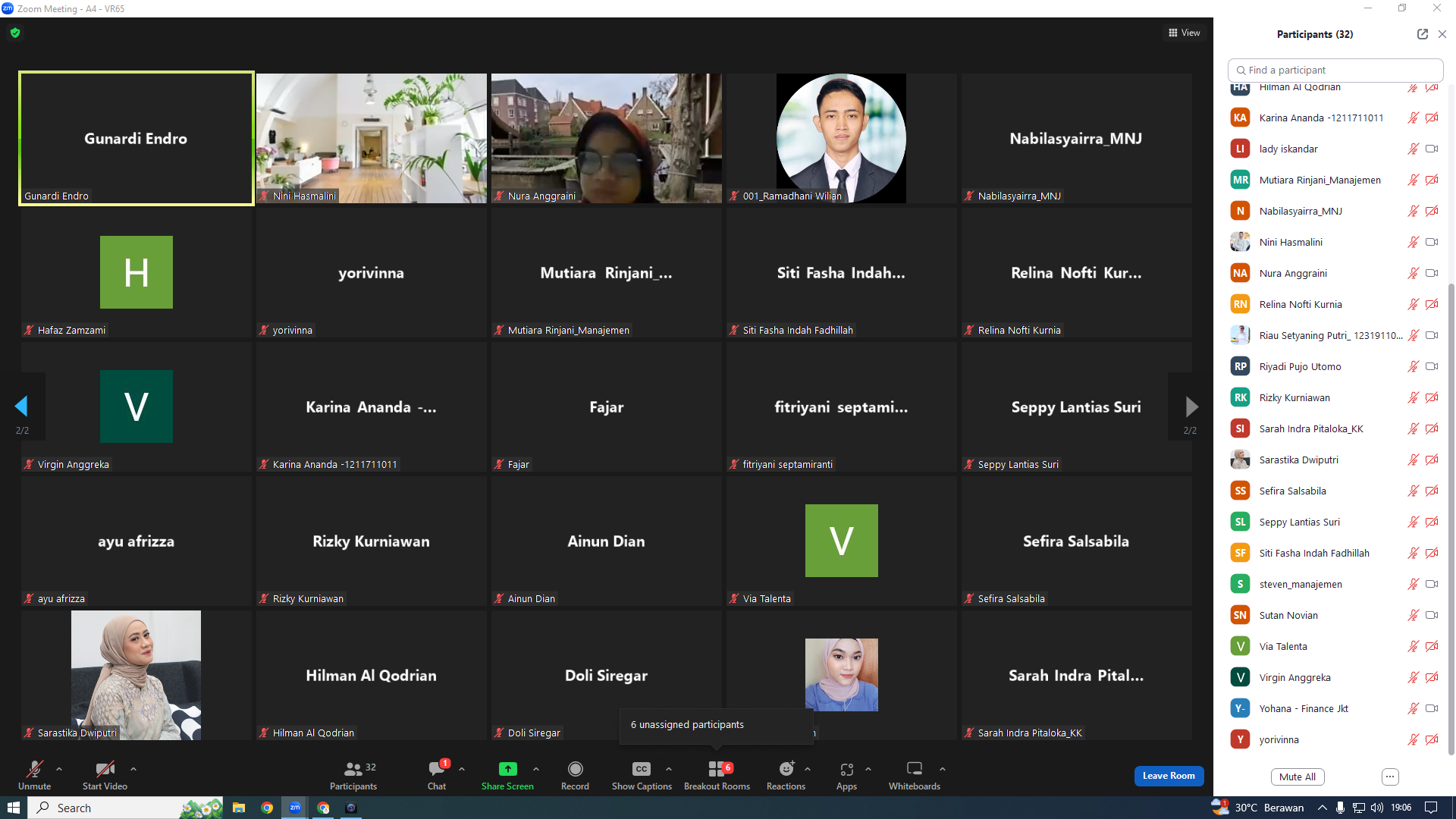Expand the Apps options arrow
Viewport: 1456px width, 819px height.
pyautogui.click(x=868, y=769)
